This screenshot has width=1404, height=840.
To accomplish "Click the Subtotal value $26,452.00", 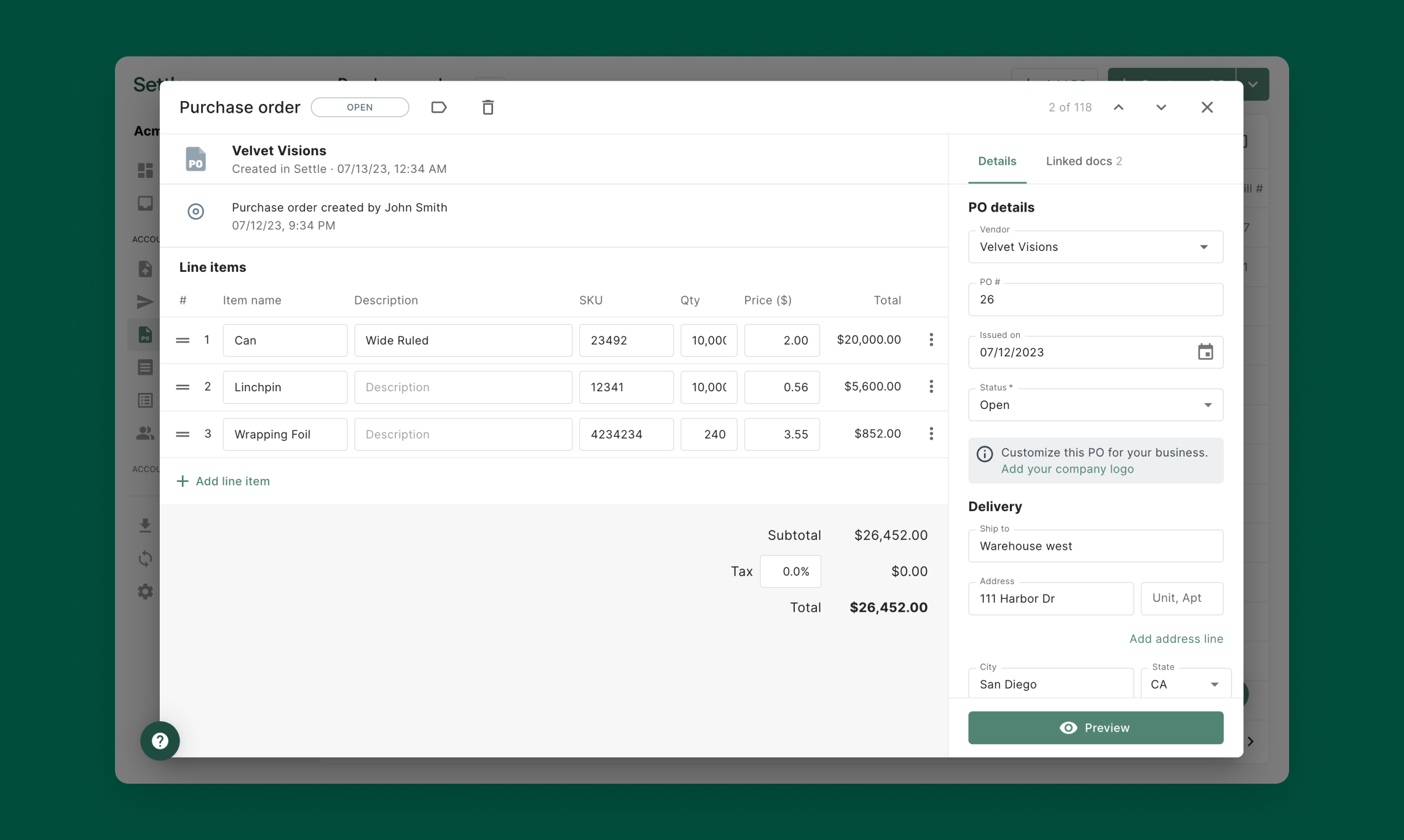I will point(890,535).
